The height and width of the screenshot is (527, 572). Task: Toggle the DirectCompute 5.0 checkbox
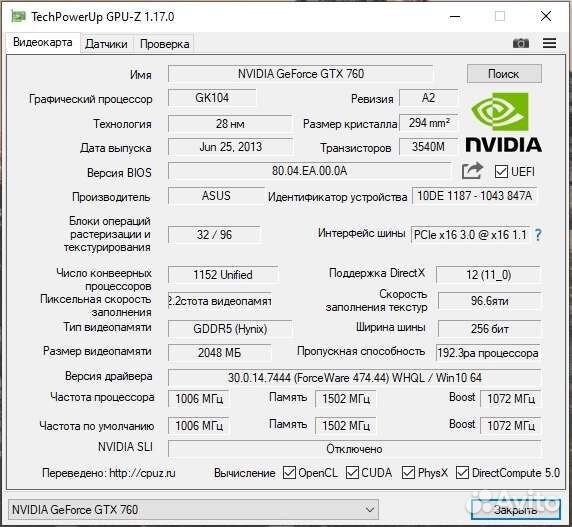point(462,473)
